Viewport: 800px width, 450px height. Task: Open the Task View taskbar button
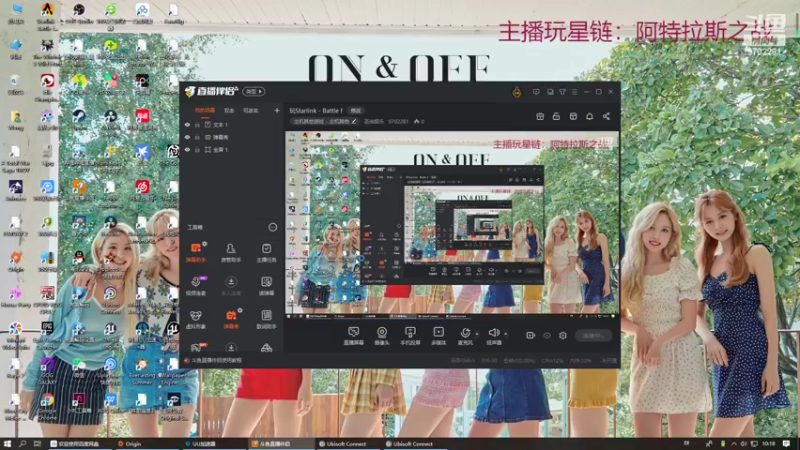click(x=37, y=443)
